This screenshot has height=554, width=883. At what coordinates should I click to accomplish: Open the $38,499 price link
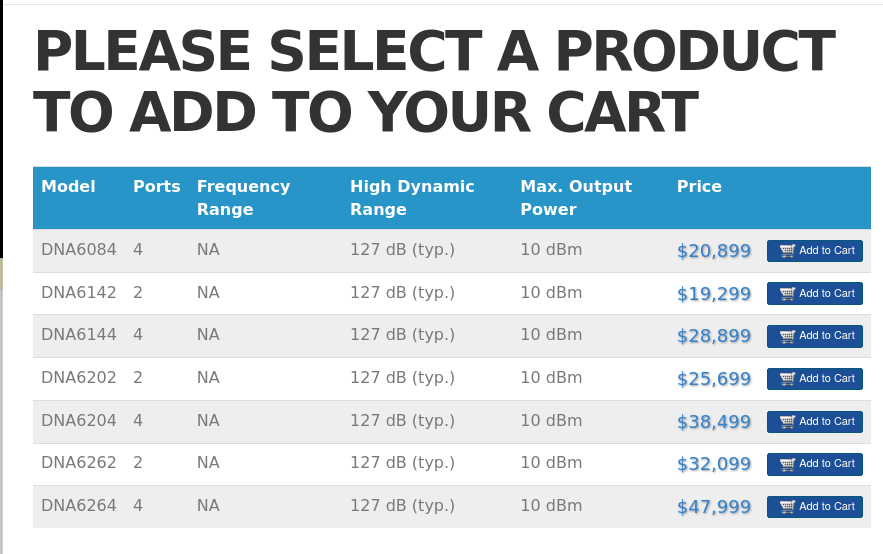click(x=713, y=422)
